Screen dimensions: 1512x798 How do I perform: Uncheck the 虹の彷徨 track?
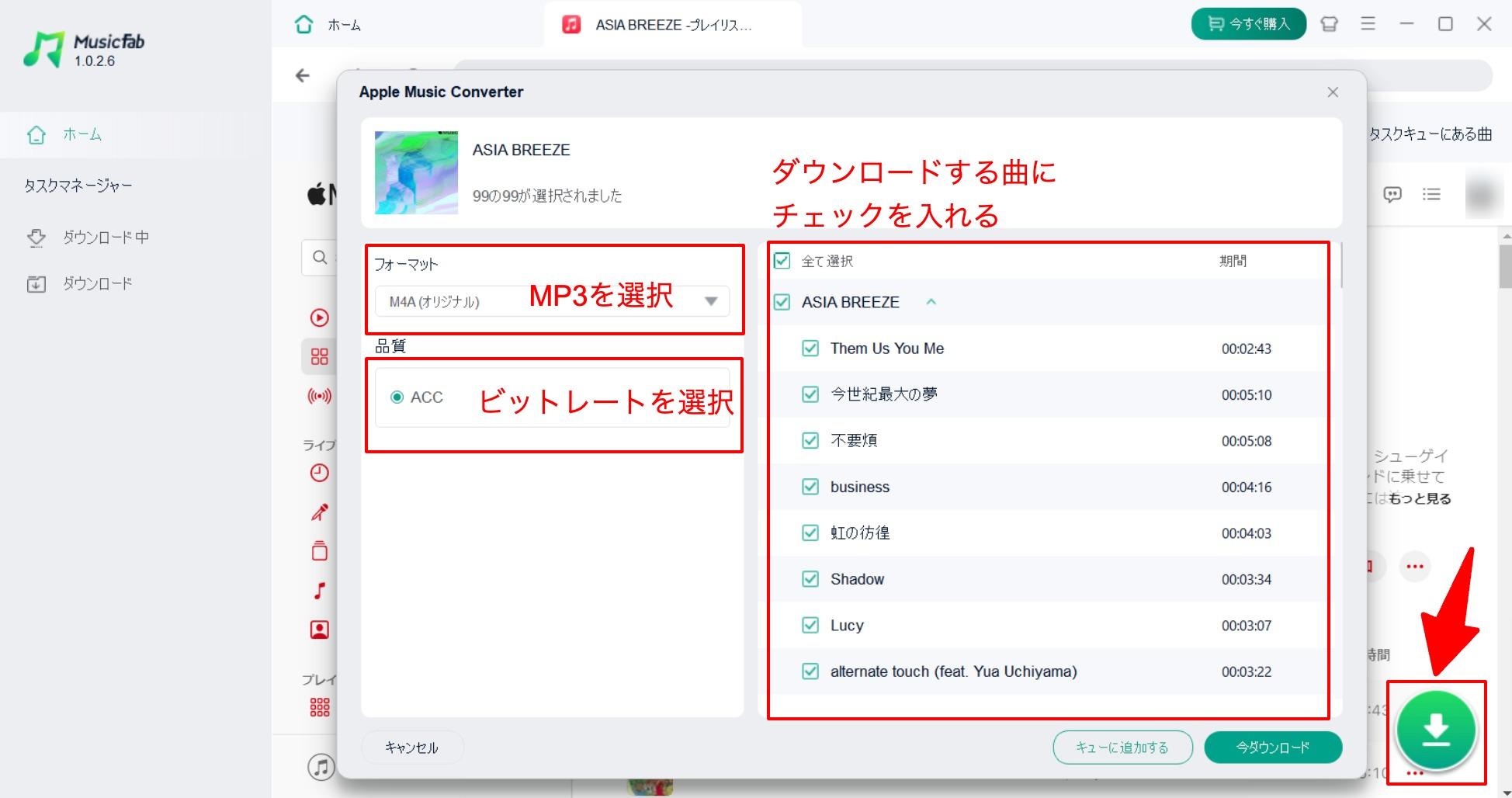[810, 533]
